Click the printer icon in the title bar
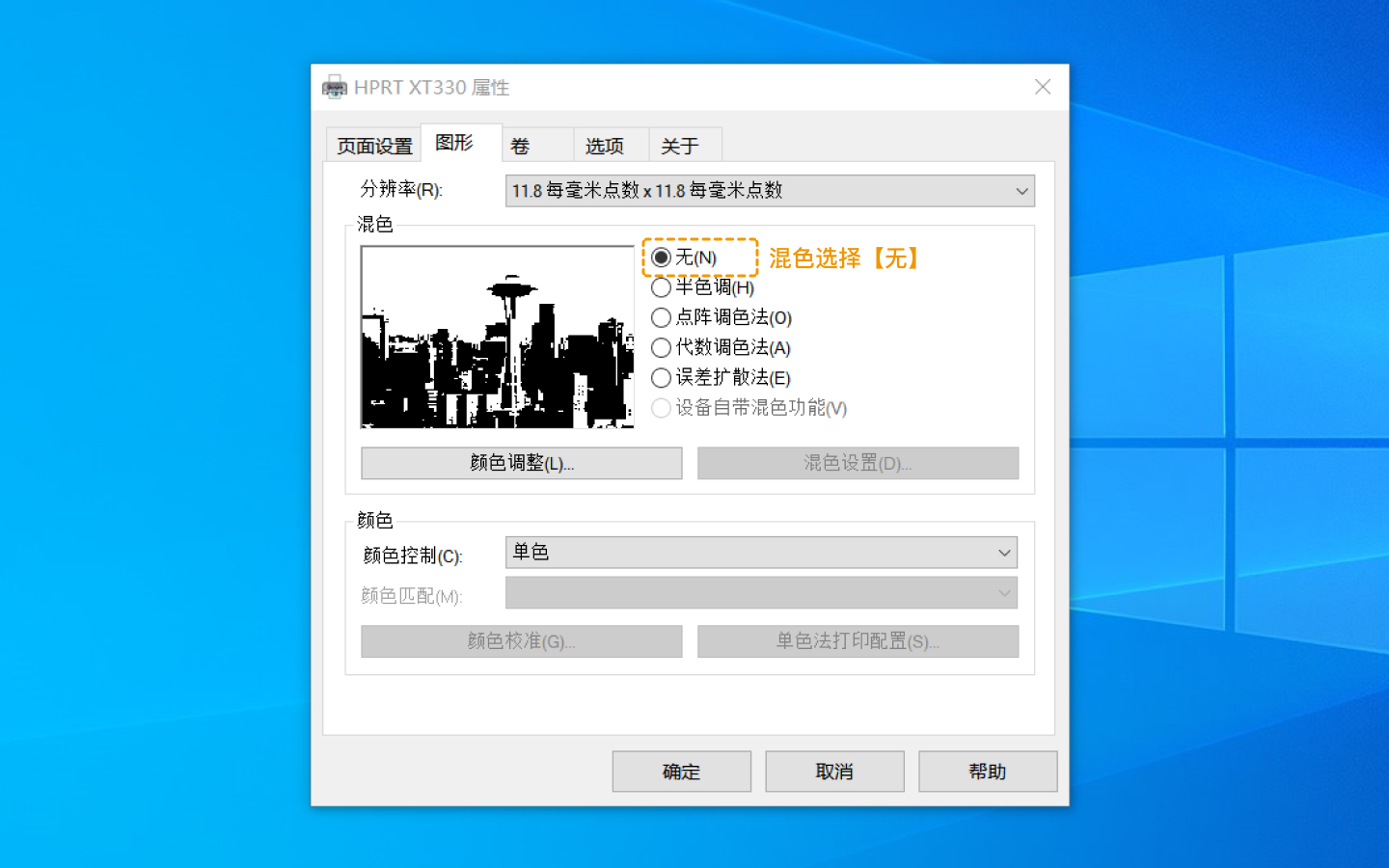Screen dimensions: 1389x868 pyautogui.click(x=335, y=87)
